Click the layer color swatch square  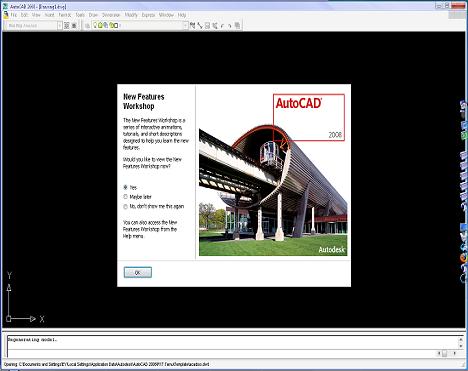[x=116, y=25]
